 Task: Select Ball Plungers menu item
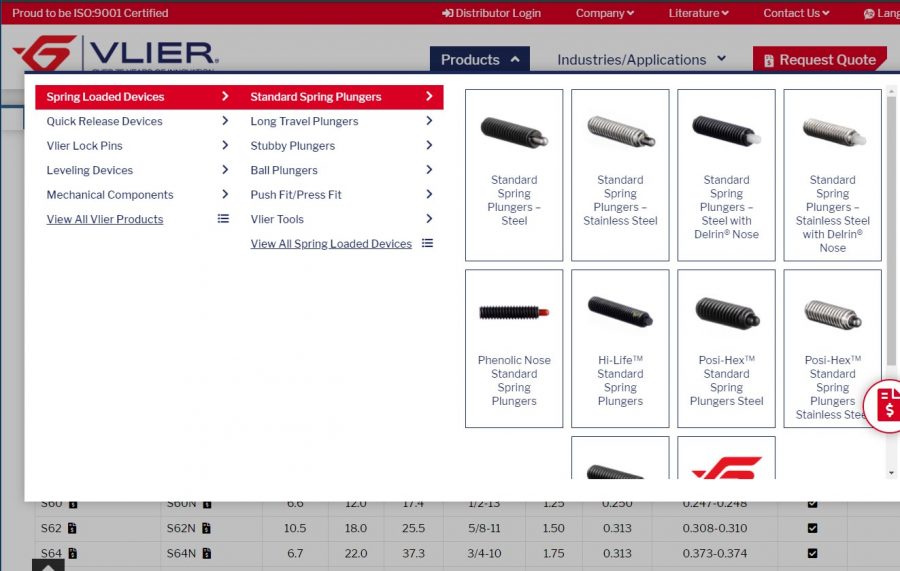tap(341, 170)
